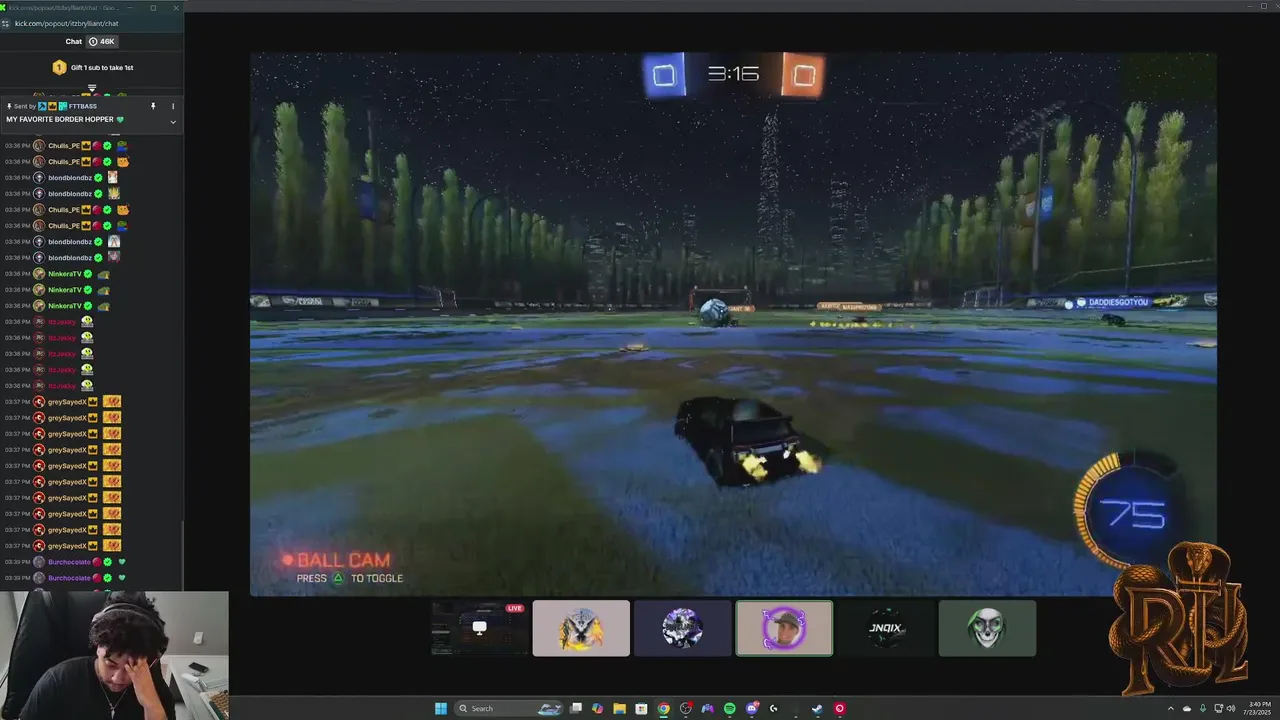Switch to Google Chrome on taskbar

click(x=663, y=708)
